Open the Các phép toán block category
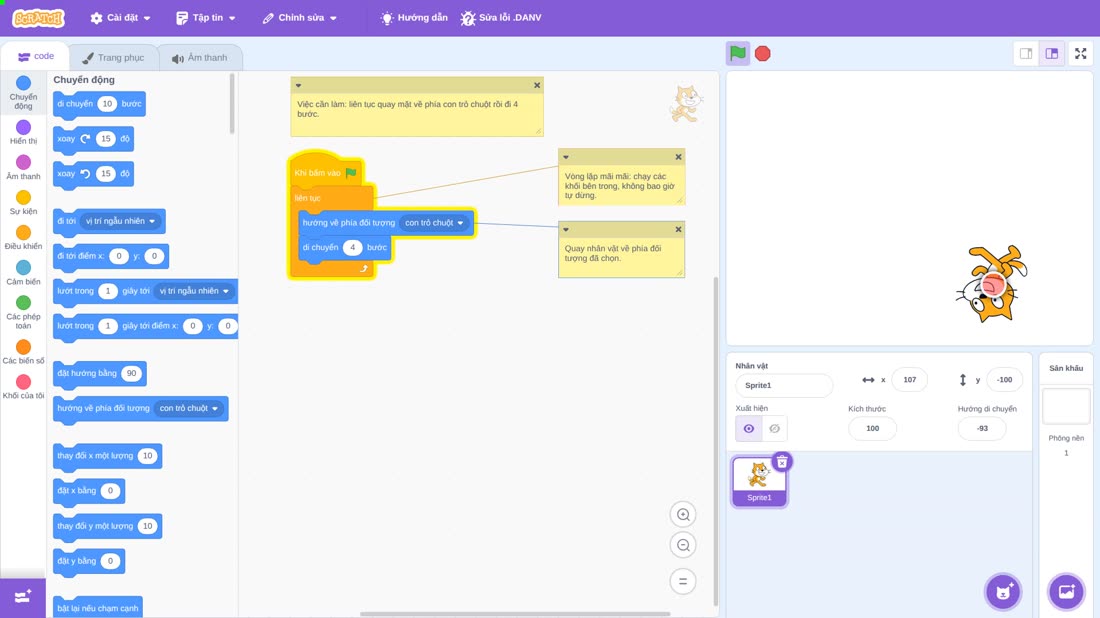 pos(23,312)
